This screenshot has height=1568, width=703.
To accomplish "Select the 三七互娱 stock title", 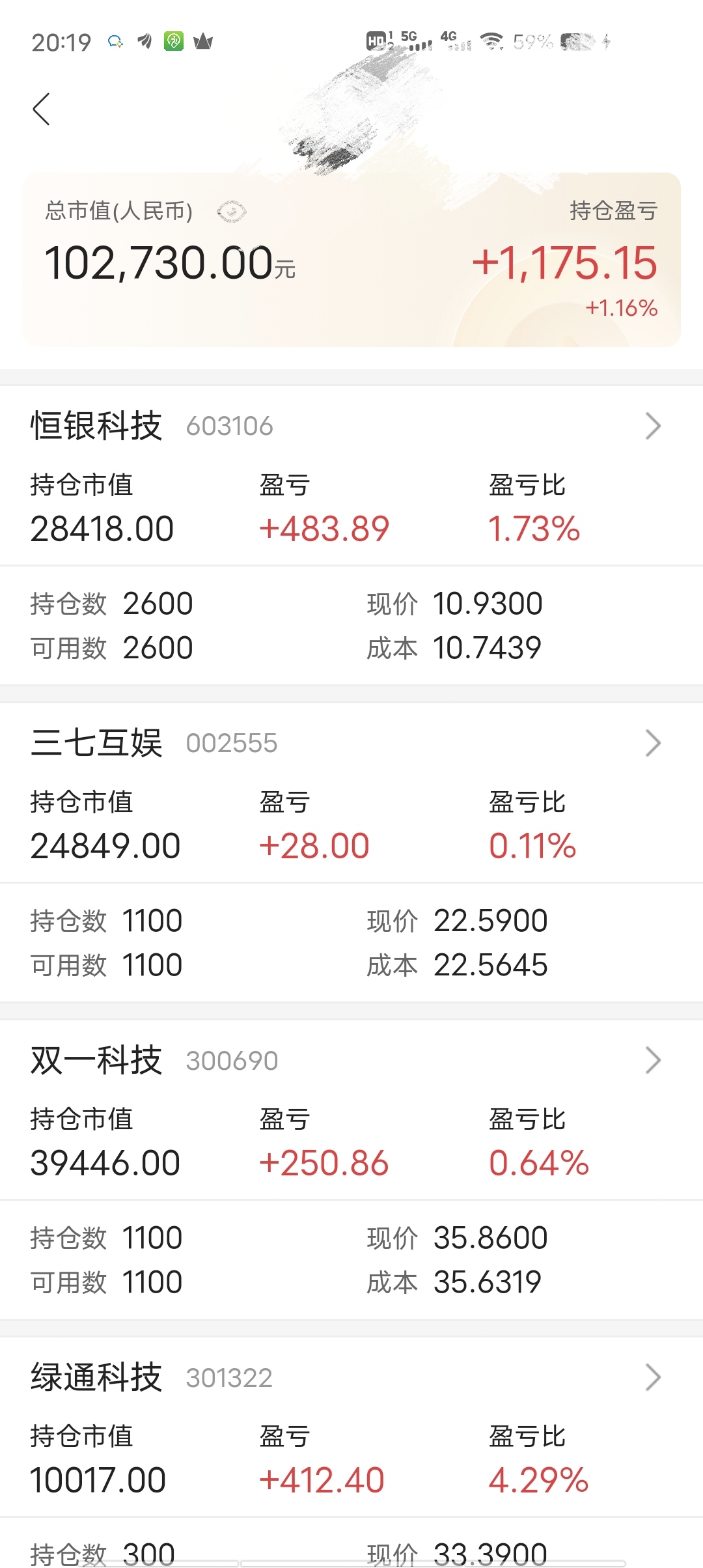I will (96, 743).
